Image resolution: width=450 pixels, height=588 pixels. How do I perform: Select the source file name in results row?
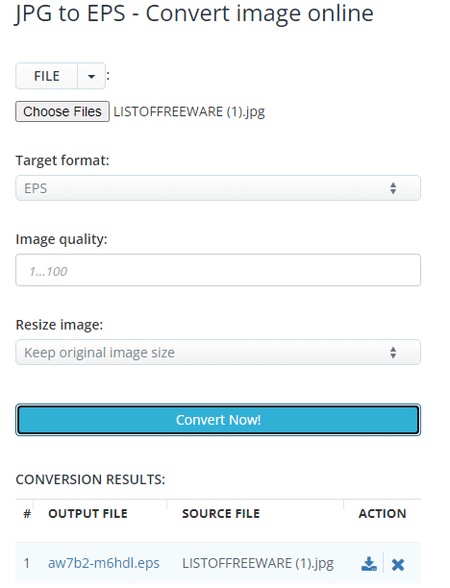(x=258, y=563)
